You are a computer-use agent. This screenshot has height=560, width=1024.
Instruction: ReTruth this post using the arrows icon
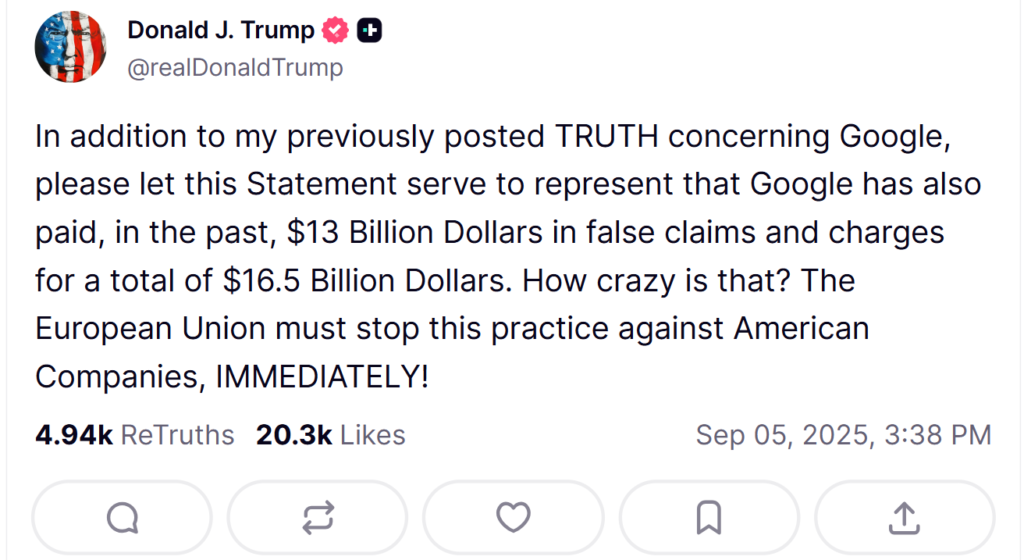317,517
